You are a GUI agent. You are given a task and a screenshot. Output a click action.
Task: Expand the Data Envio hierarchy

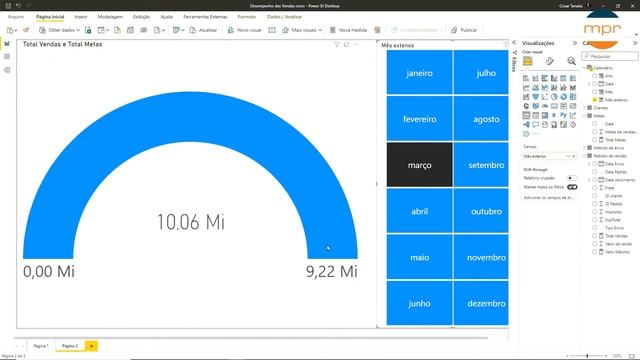(x=589, y=164)
